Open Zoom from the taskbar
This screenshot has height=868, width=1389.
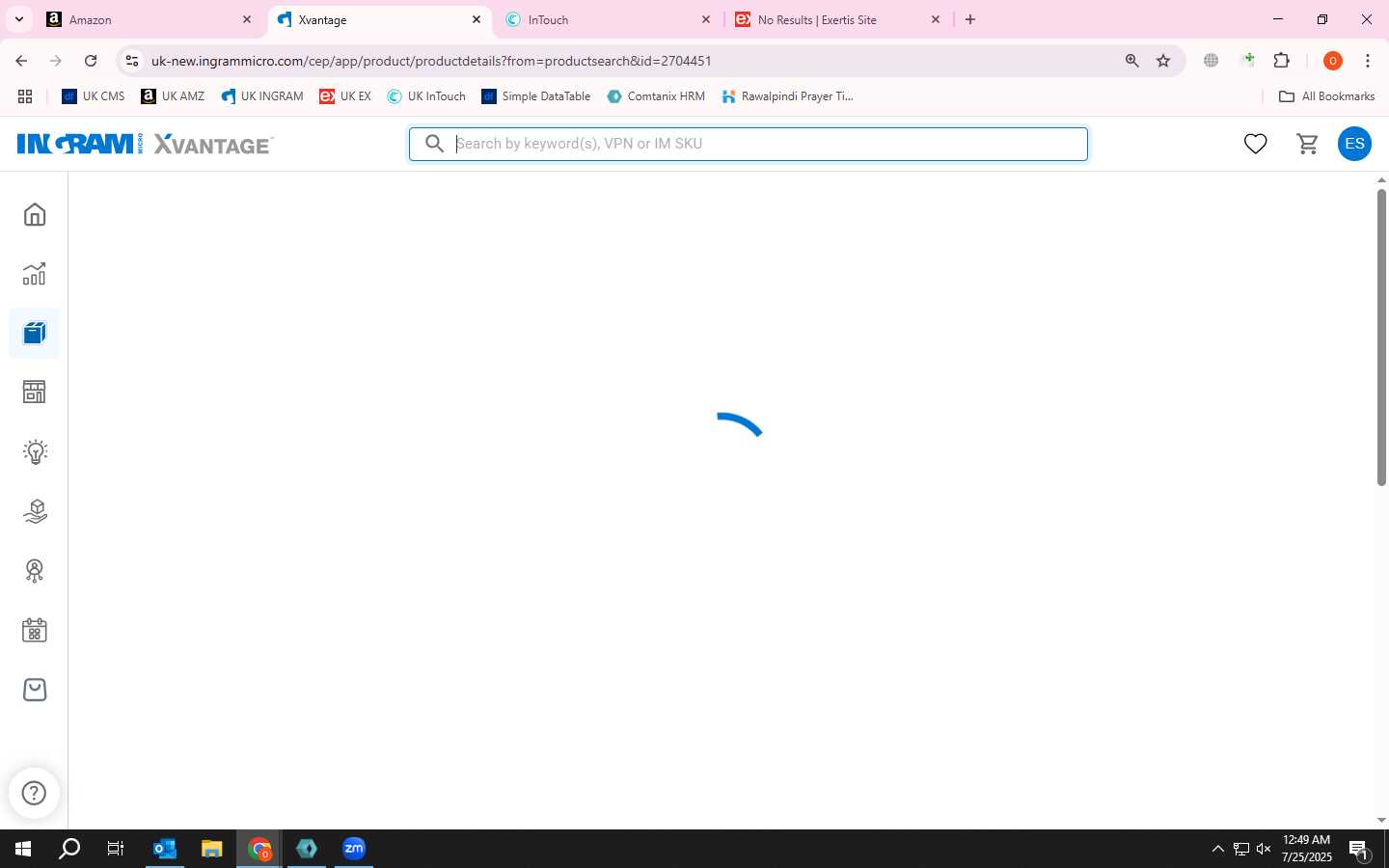pyautogui.click(x=354, y=849)
